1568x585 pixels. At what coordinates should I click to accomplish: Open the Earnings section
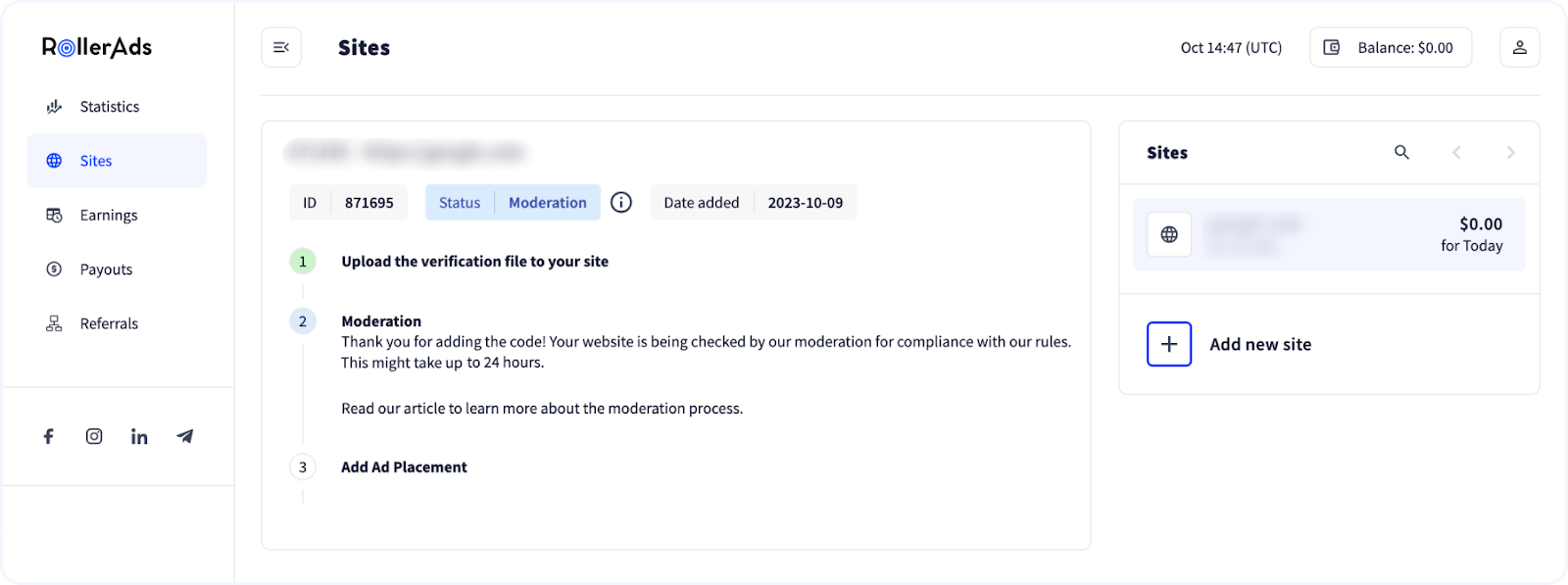[108, 216]
